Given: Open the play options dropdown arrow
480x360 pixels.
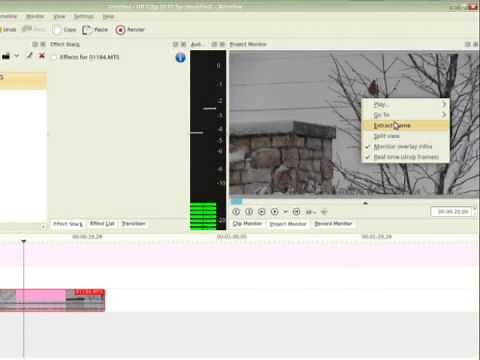Looking at the screenshot, I should click(x=285, y=212).
